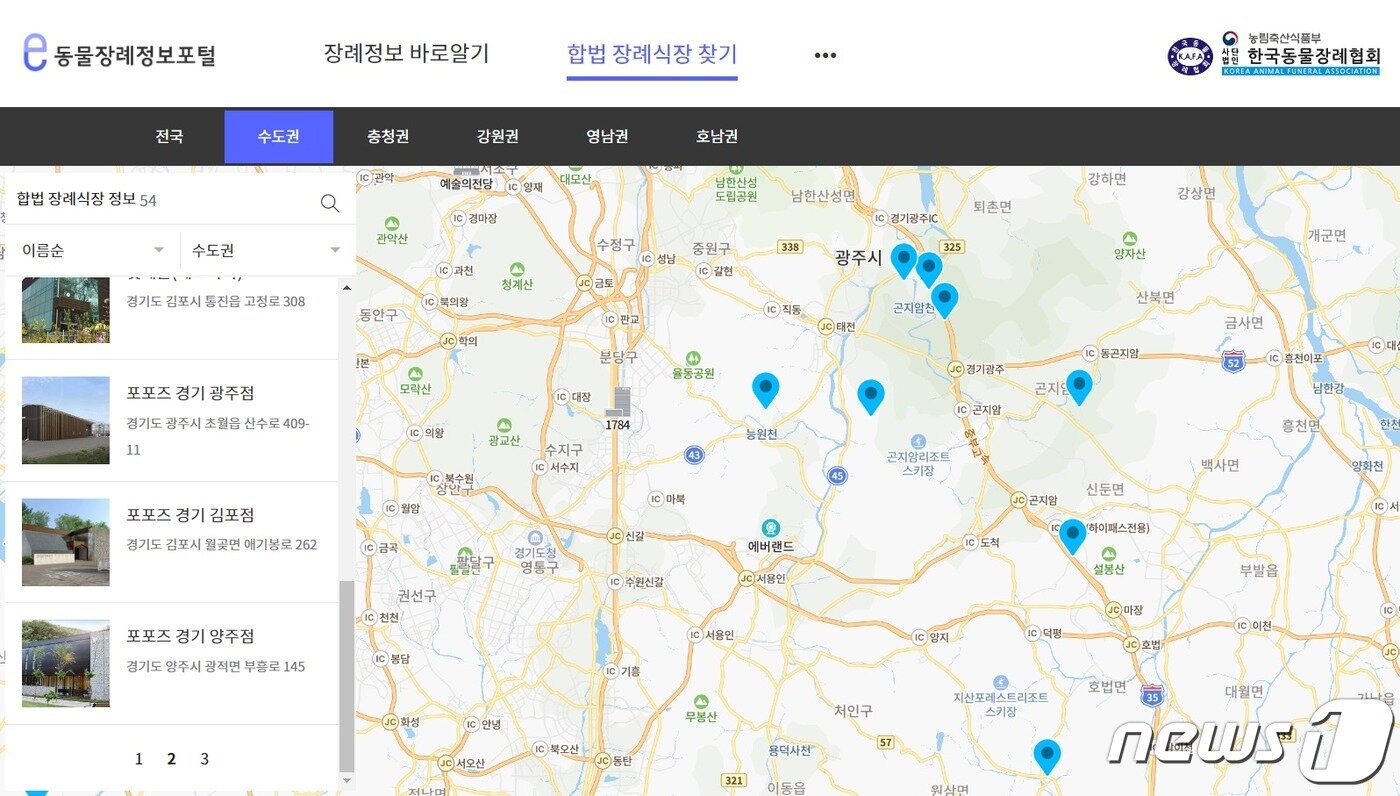Open 장례정보 바로알기 menu

[409, 54]
